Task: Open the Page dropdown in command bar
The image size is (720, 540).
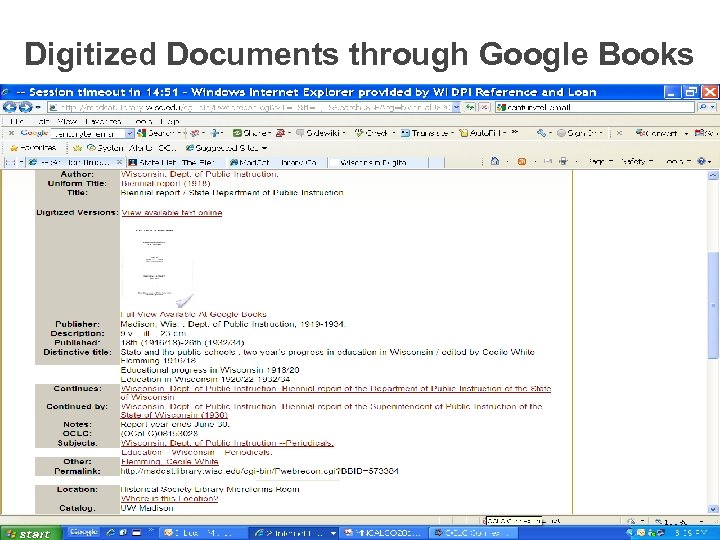Action: 601,161
